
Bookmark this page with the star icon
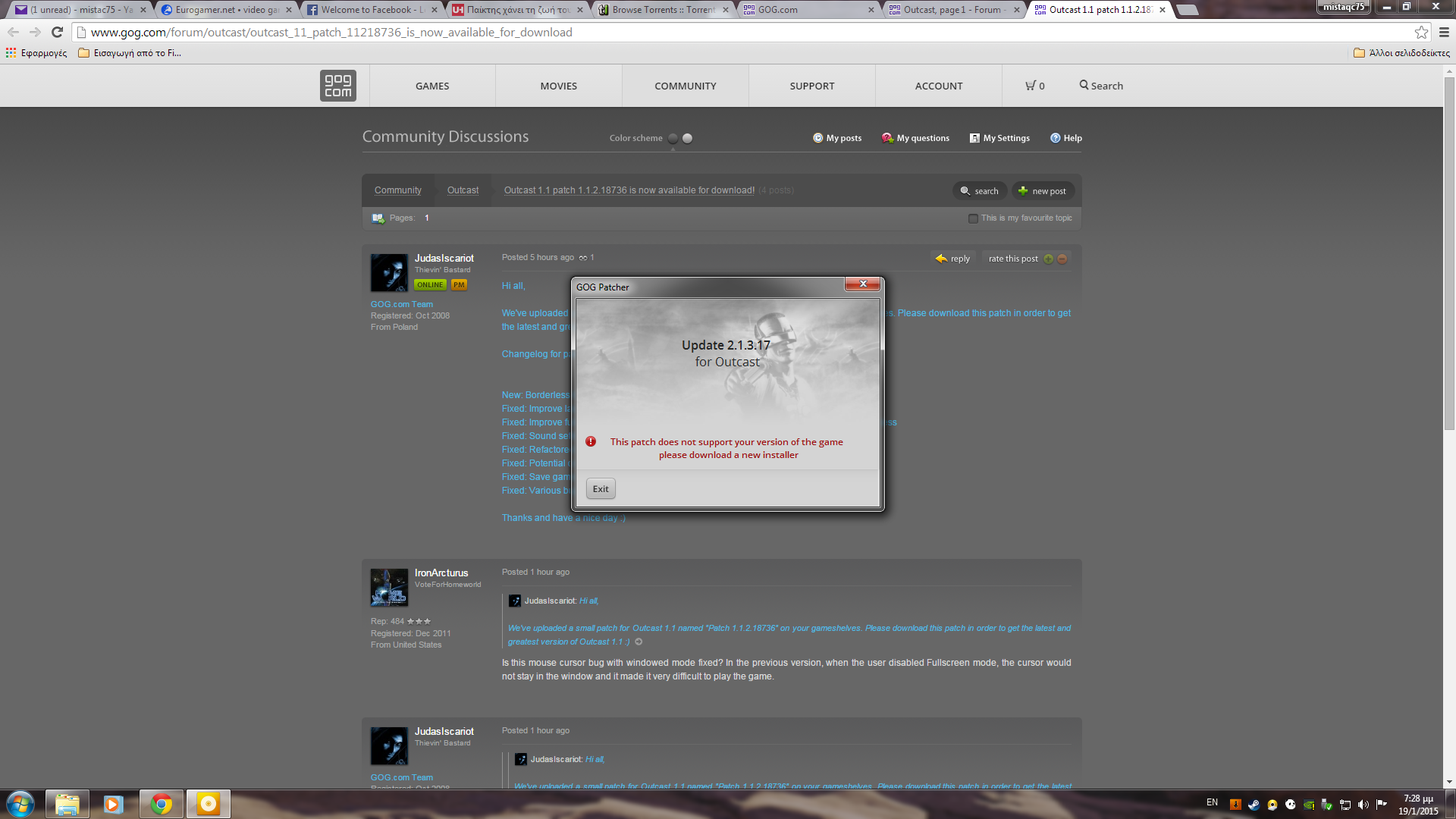[x=1421, y=32]
